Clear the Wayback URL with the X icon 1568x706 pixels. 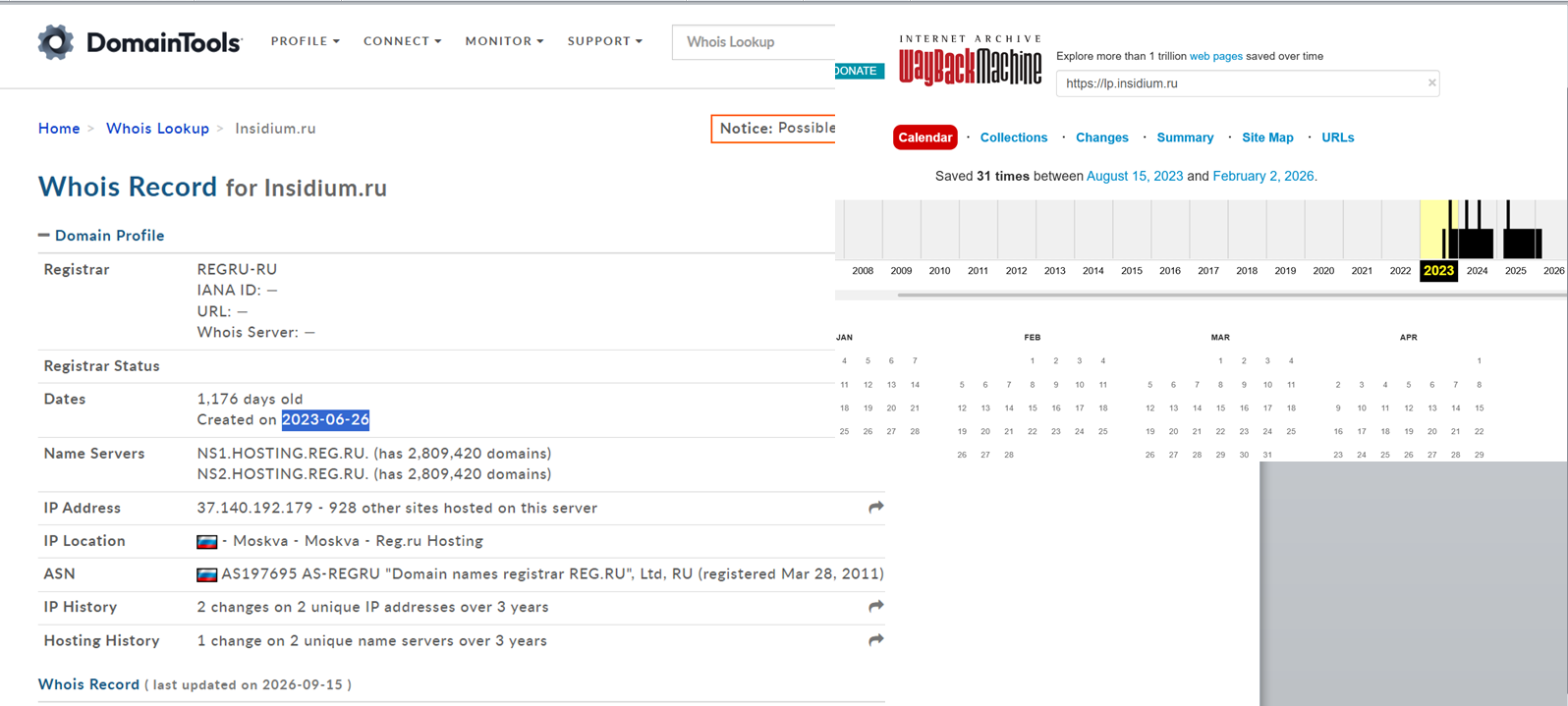(1431, 83)
